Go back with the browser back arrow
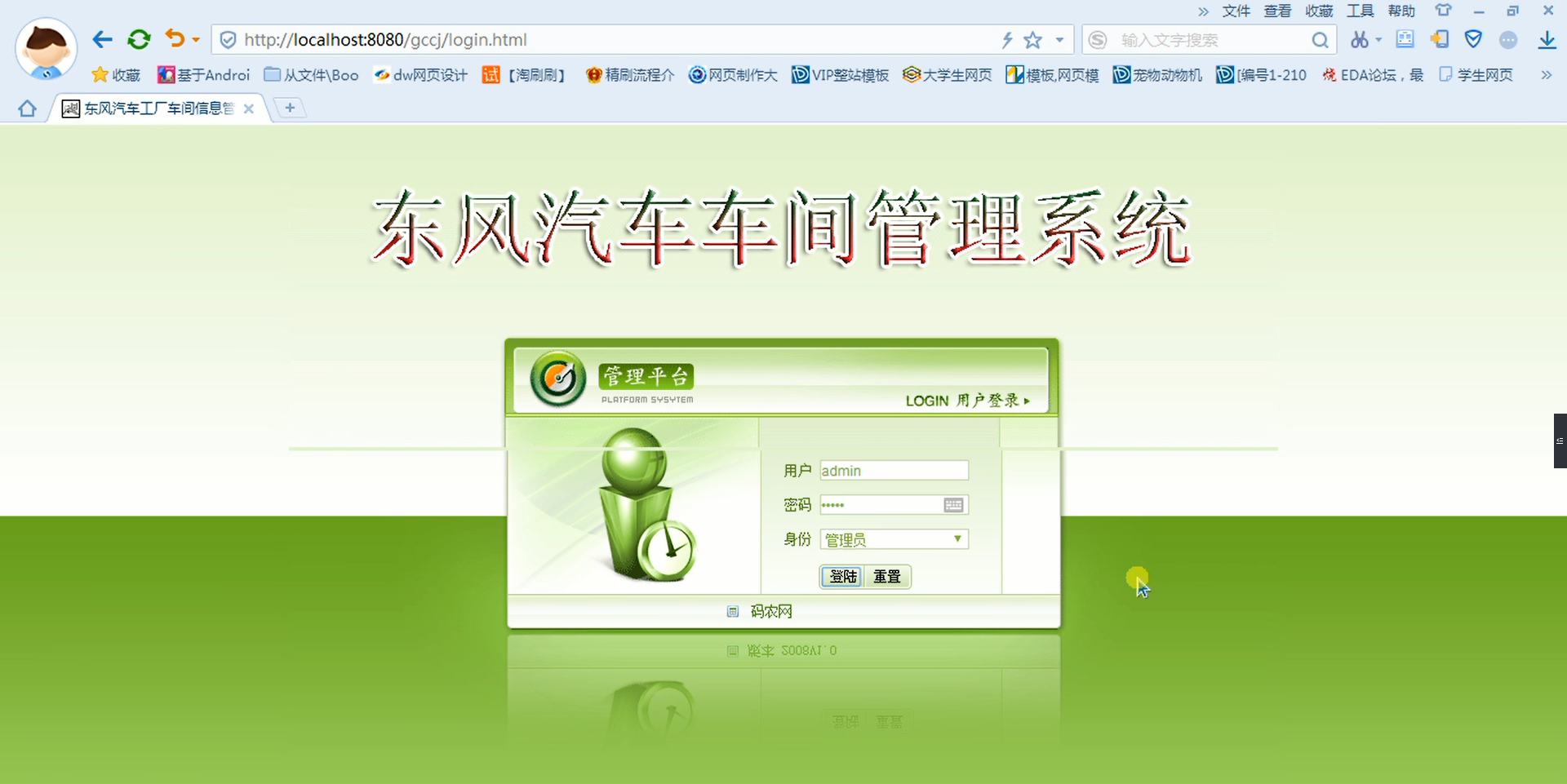Viewport: 1567px width, 784px height. point(102,39)
